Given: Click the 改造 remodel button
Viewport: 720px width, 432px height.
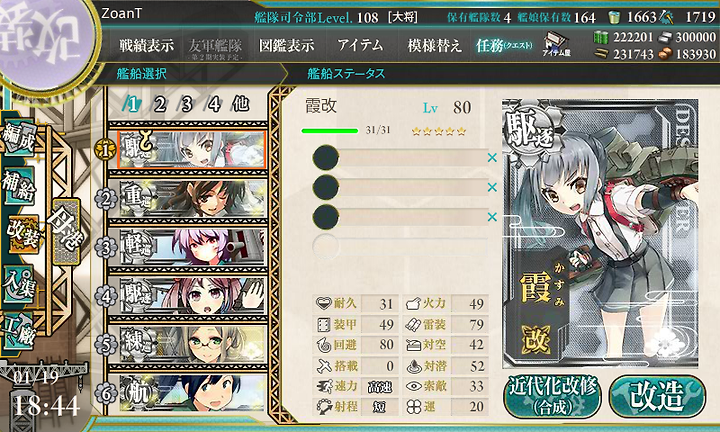Looking at the screenshot, I should pos(658,397).
